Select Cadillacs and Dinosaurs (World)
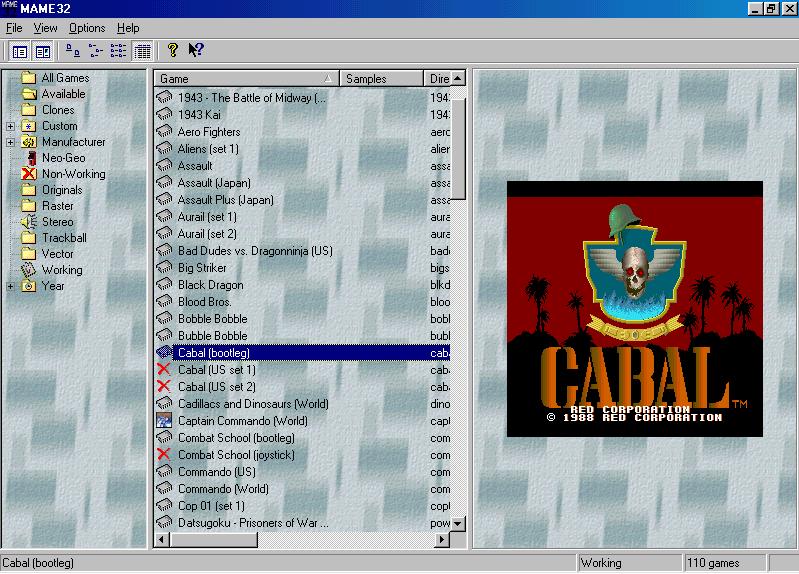The height and width of the screenshot is (574, 799). tap(302, 404)
